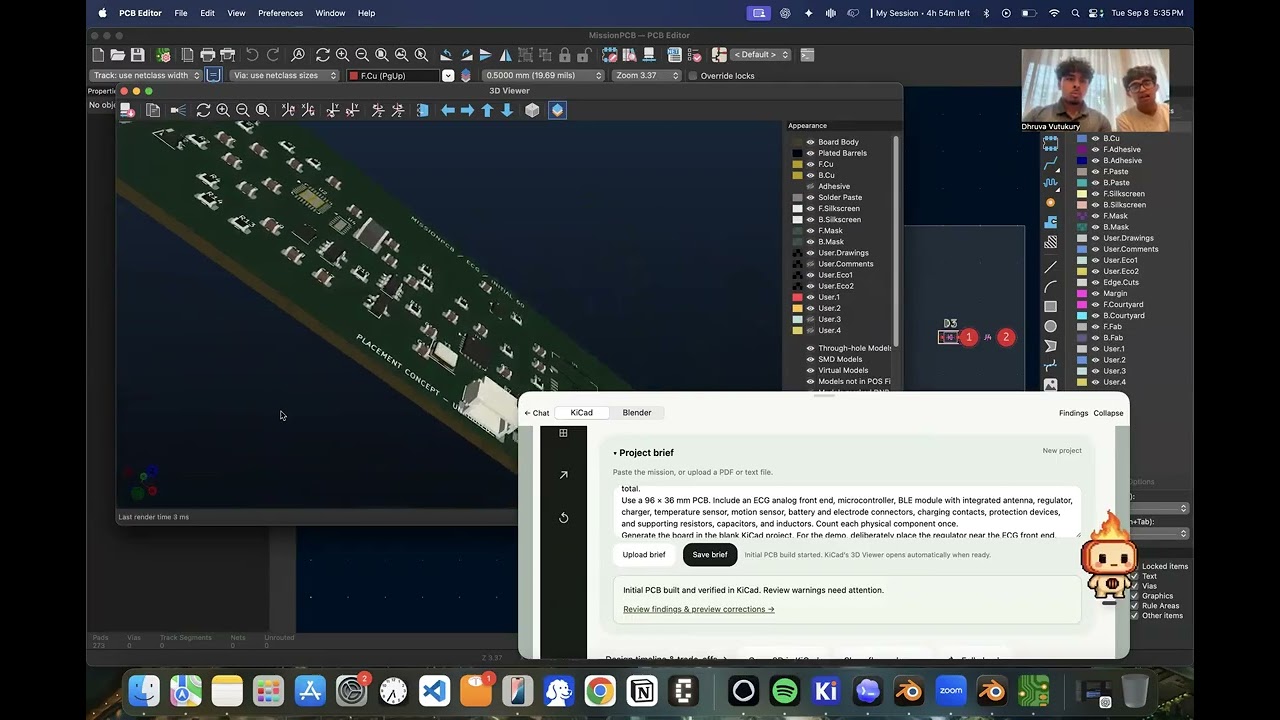Select the Add Image tool
The image size is (1280, 720).
[x=1051, y=385]
